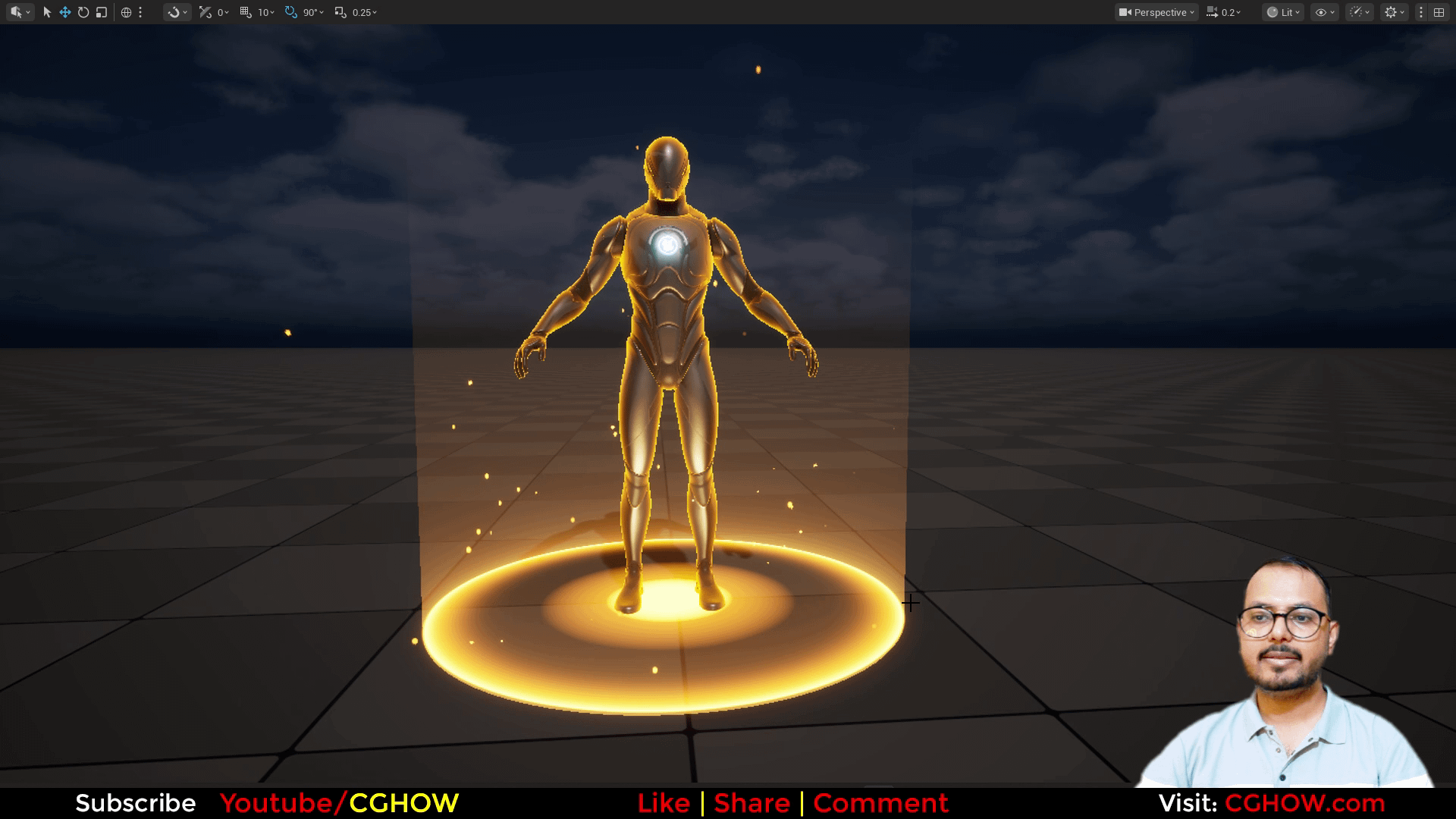Open the rotation snap 90° dropdown
Viewport: 1456px width, 819px height.
[x=313, y=12]
